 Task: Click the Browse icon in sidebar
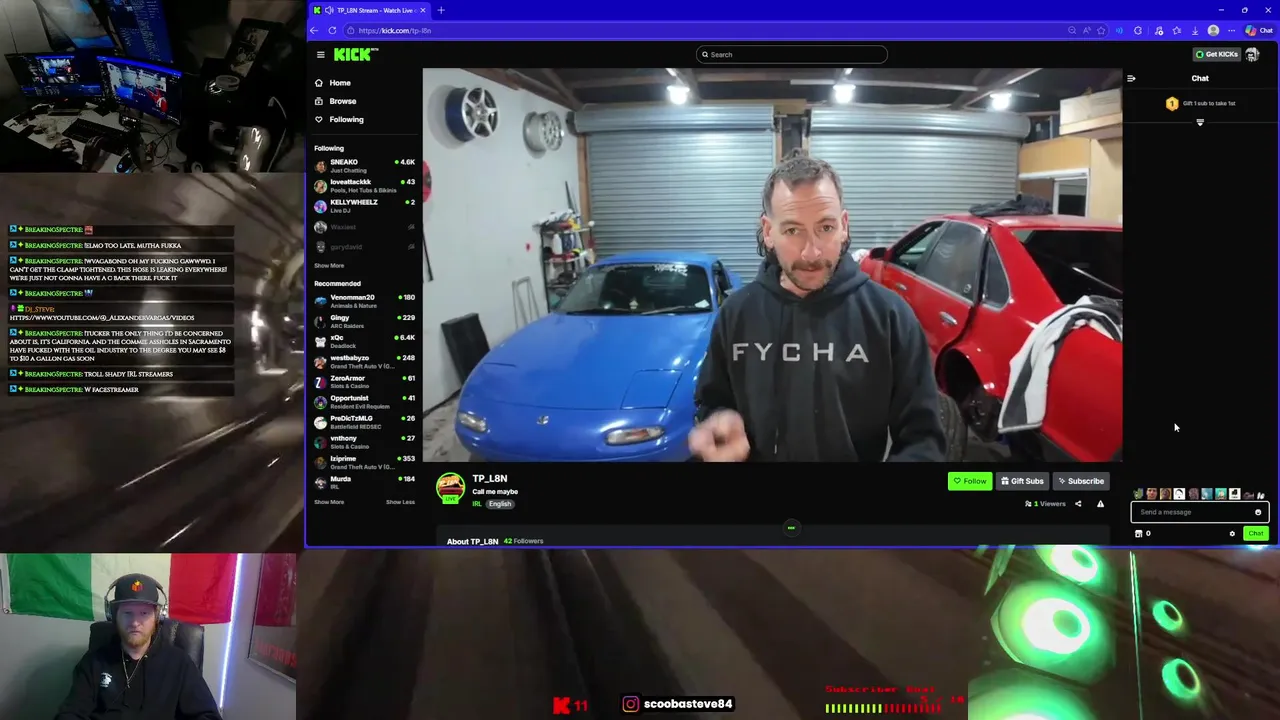[319, 101]
